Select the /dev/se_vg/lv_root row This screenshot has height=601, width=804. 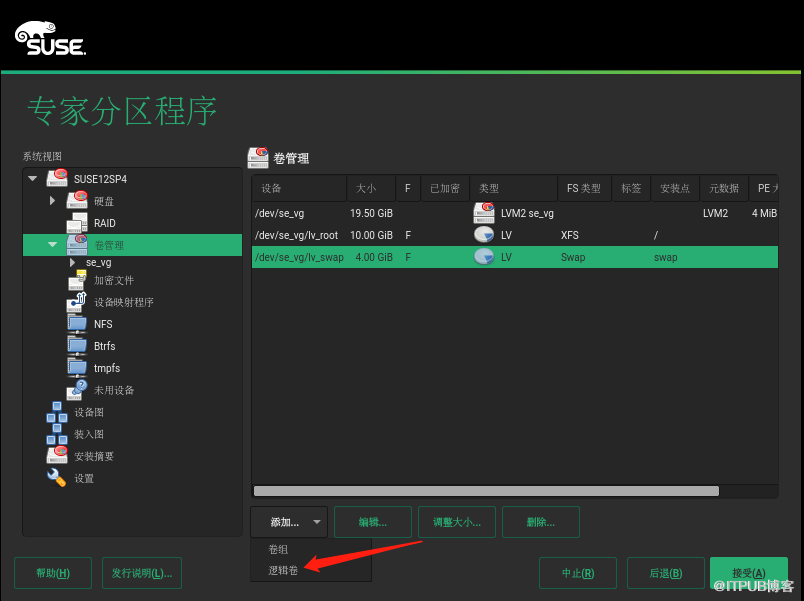[x=515, y=235]
